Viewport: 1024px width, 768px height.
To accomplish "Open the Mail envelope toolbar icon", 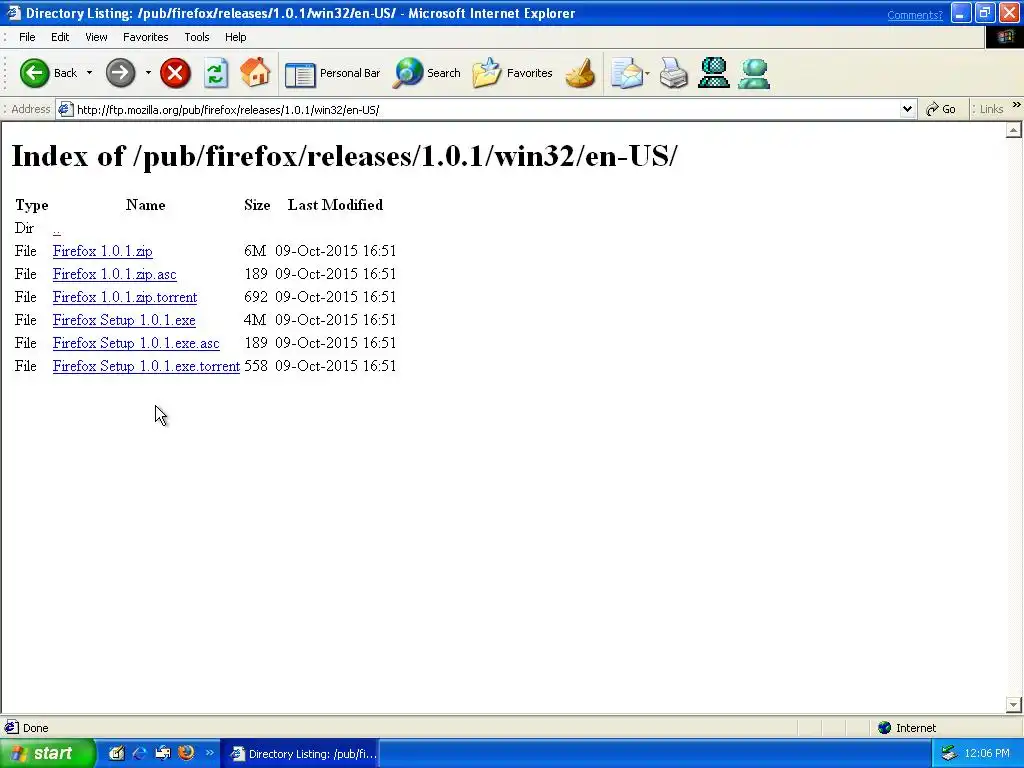I will [x=626, y=73].
